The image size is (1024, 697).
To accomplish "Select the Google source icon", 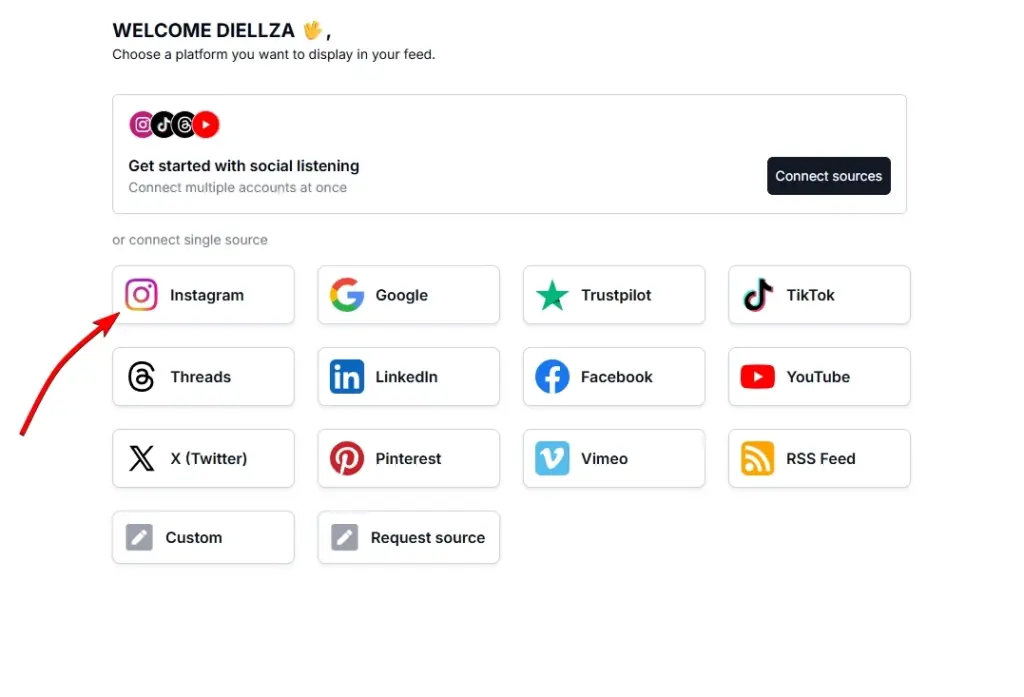I will click(346, 295).
